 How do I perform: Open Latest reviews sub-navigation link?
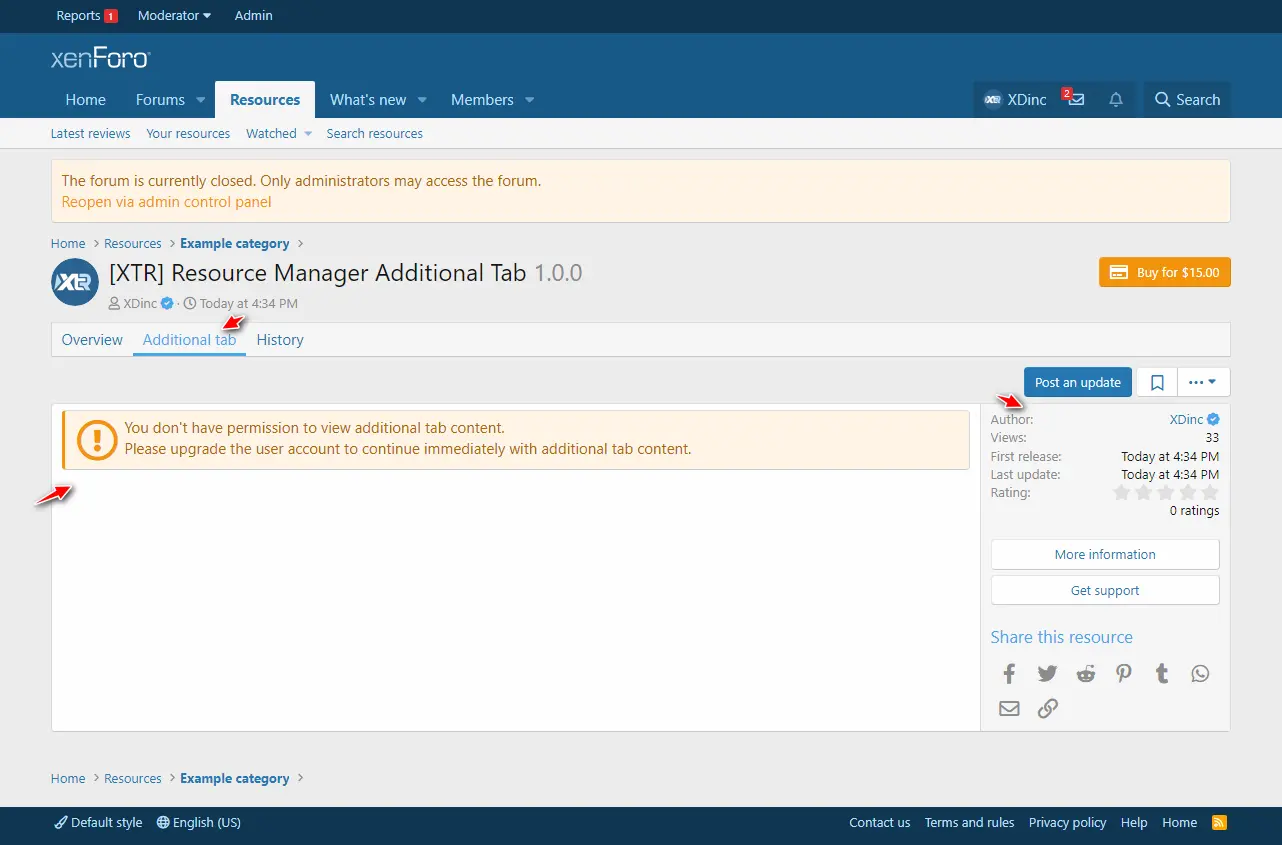91,133
